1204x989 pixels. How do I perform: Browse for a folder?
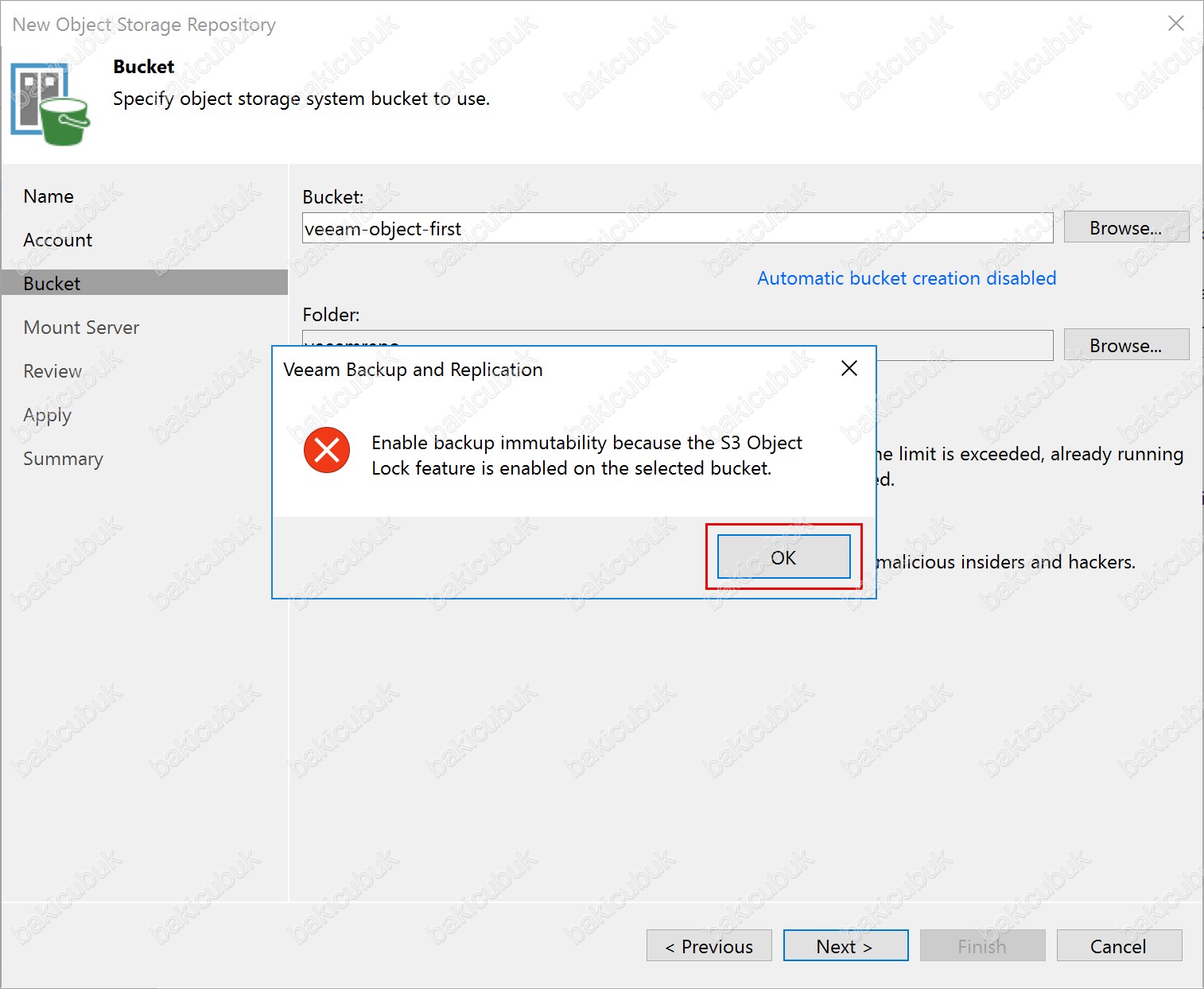1126,345
